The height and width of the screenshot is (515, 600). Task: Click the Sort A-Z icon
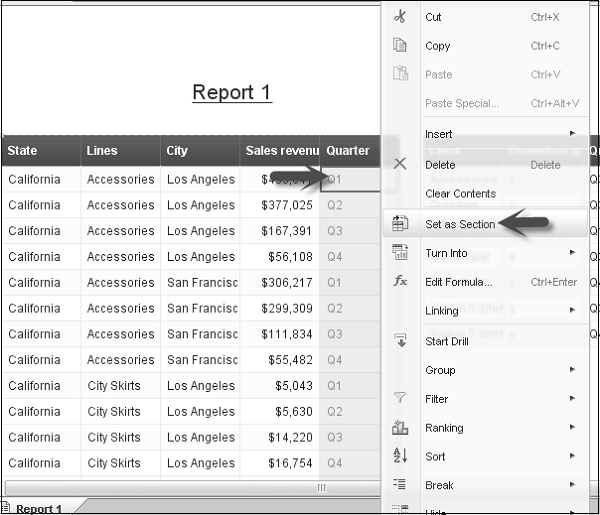point(400,457)
